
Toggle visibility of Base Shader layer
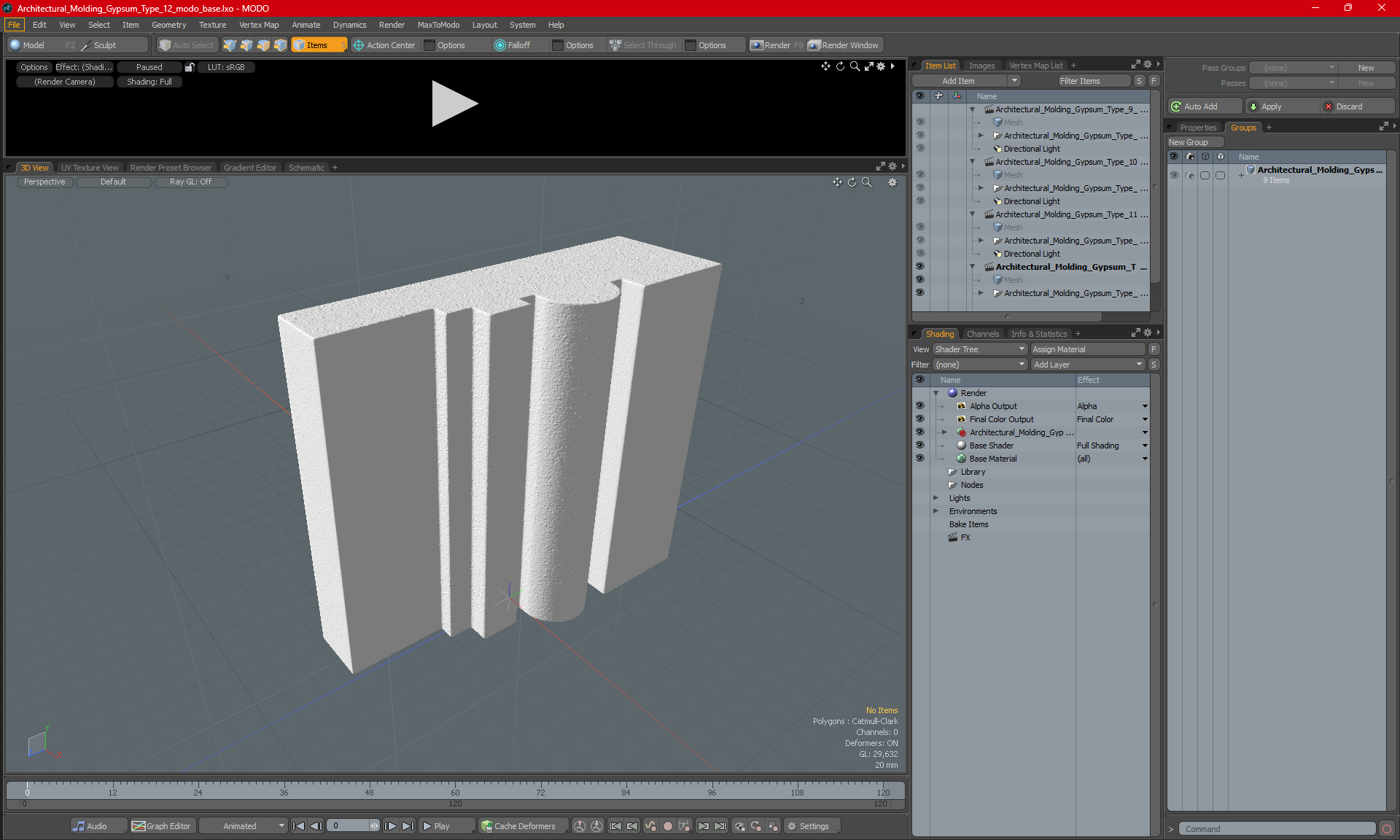click(x=920, y=446)
